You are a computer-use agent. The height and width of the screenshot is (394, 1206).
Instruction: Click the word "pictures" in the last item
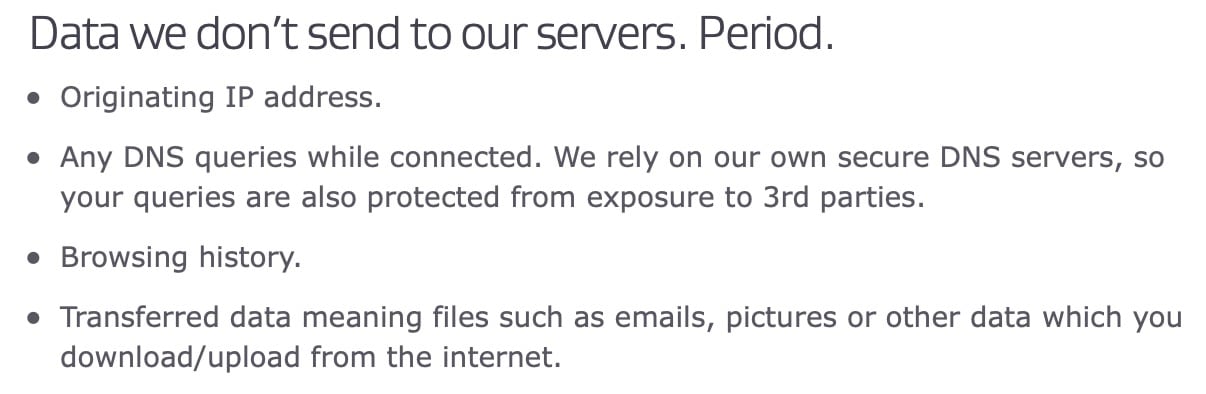coord(783,318)
